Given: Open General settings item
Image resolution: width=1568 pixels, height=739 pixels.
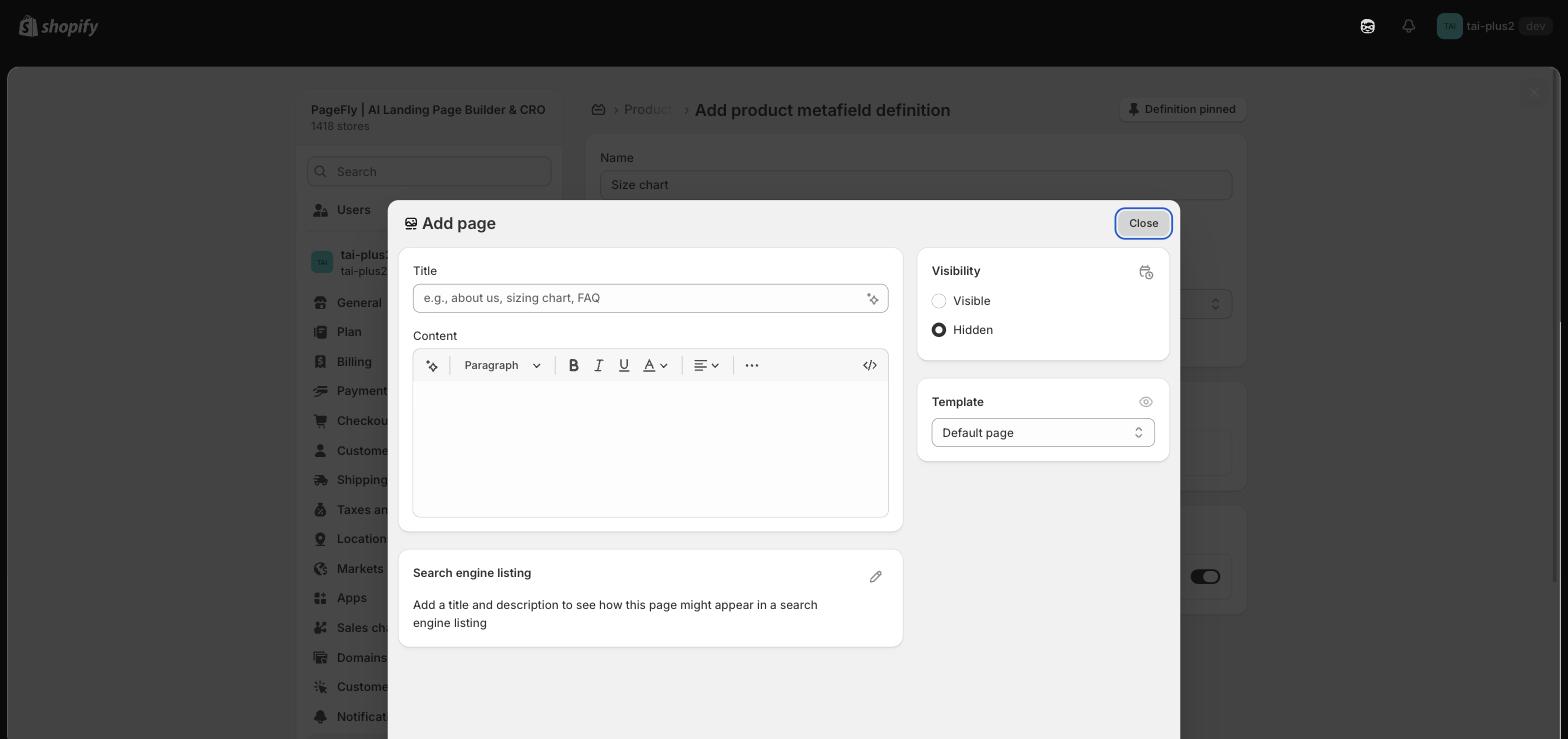Looking at the screenshot, I should [x=359, y=303].
